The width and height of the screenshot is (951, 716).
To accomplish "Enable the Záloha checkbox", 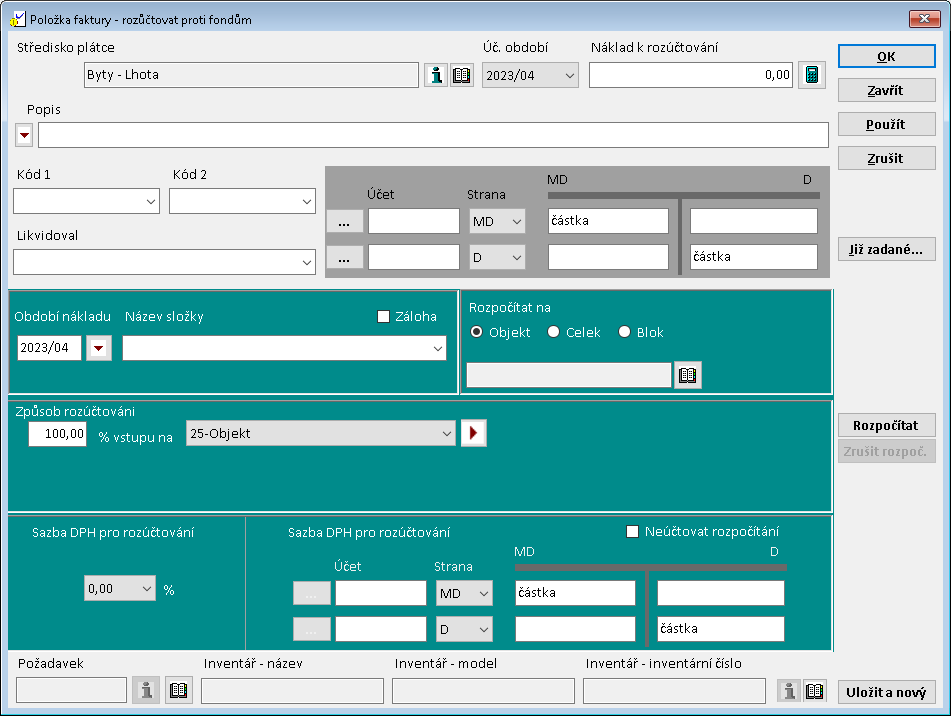I will [x=383, y=317].
